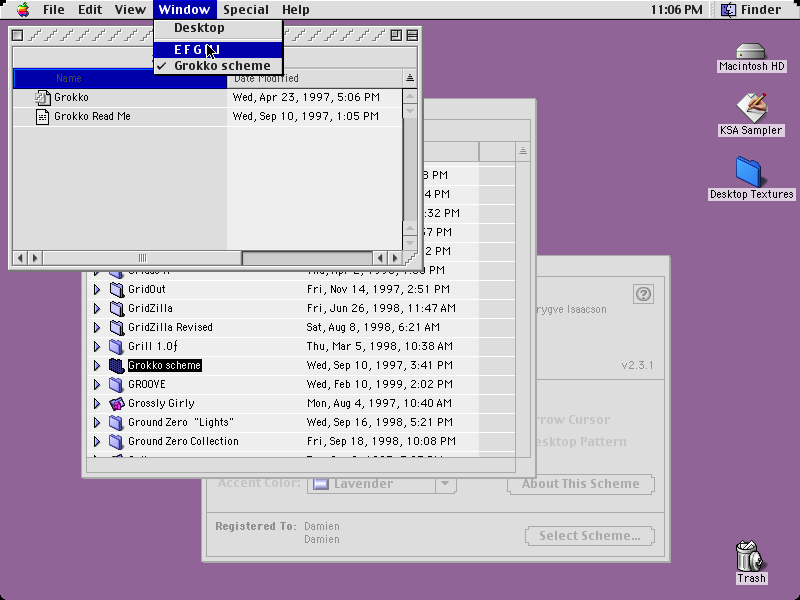Click the Ground Zero "Lights" folder icon
This screenshot has width=800, height=600.
tap(117, 422)
